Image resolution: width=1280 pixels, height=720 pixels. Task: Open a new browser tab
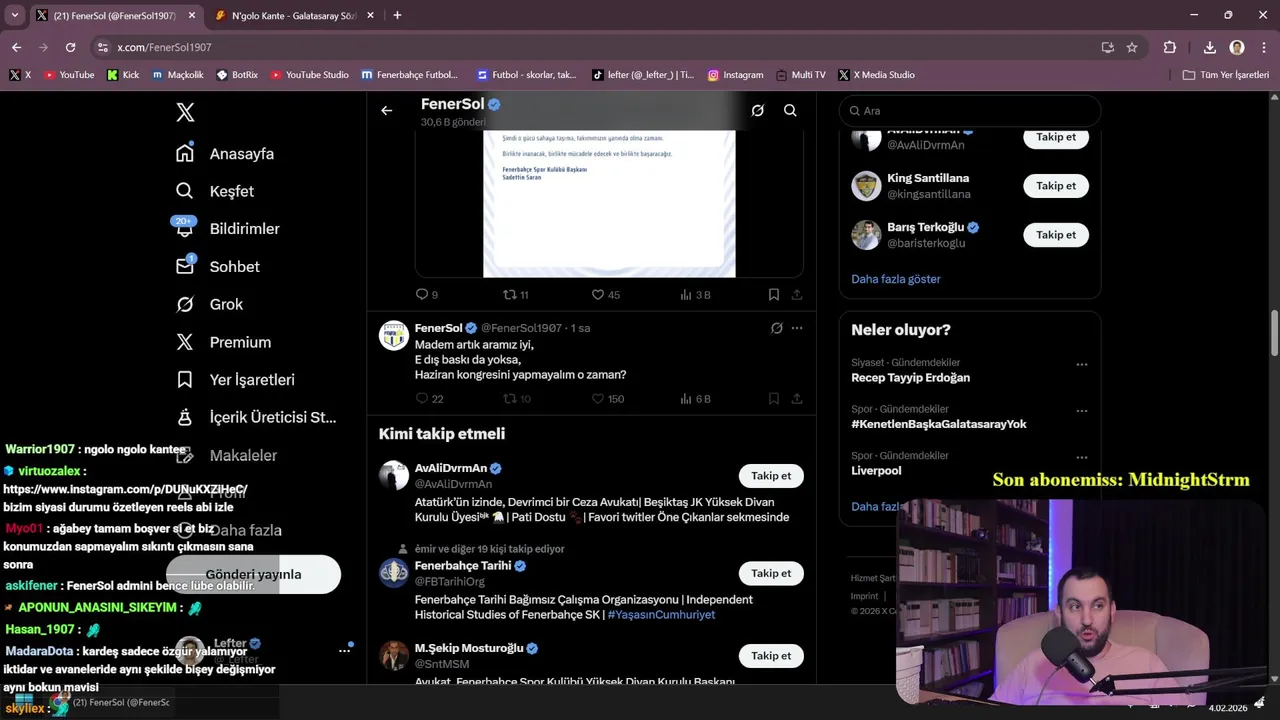tap(397, 15)
